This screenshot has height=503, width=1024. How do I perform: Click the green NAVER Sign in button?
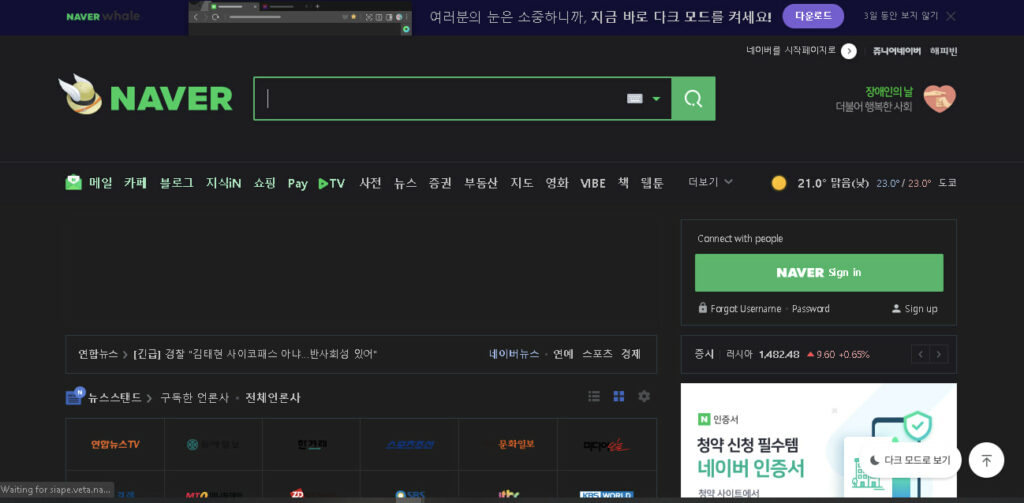819,272
